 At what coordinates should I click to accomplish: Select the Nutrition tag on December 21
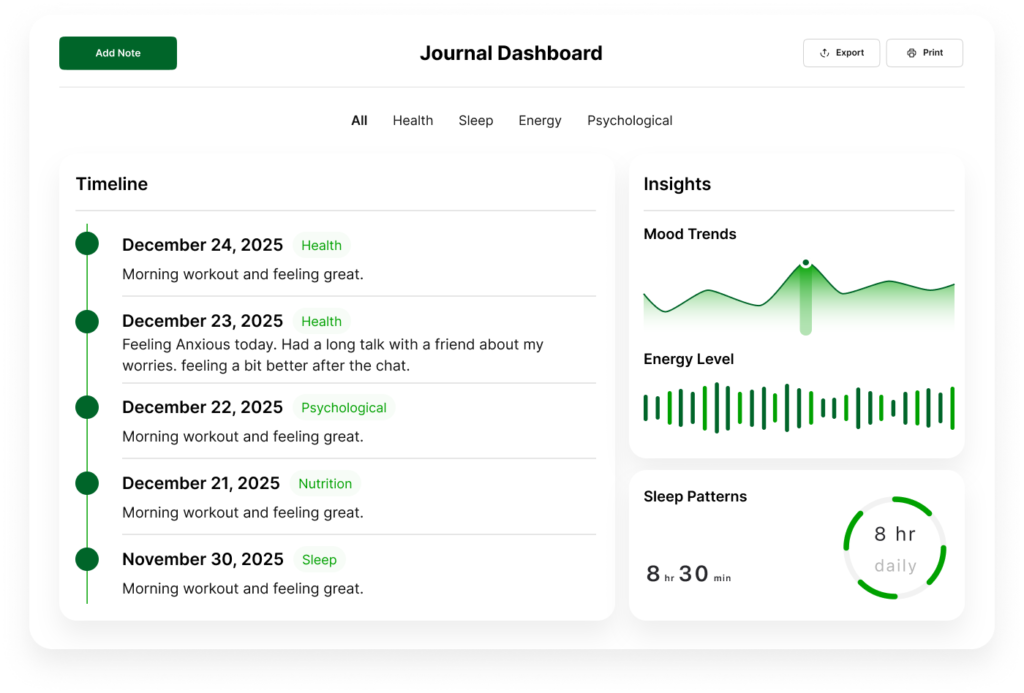tap(325, 484)
